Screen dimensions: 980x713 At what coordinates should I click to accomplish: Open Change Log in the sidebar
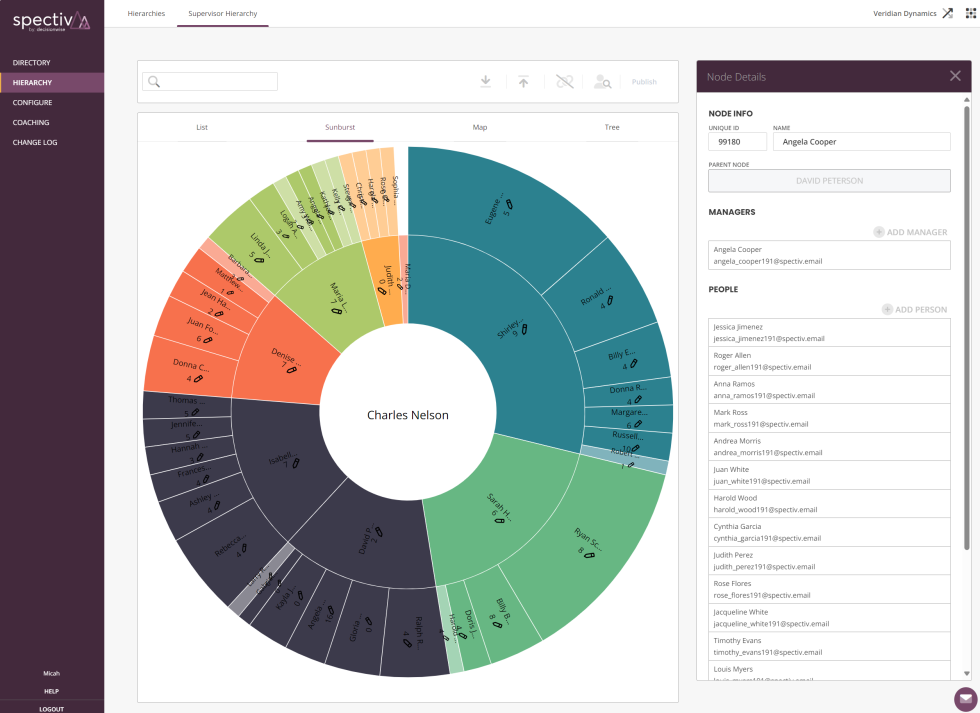35,143
